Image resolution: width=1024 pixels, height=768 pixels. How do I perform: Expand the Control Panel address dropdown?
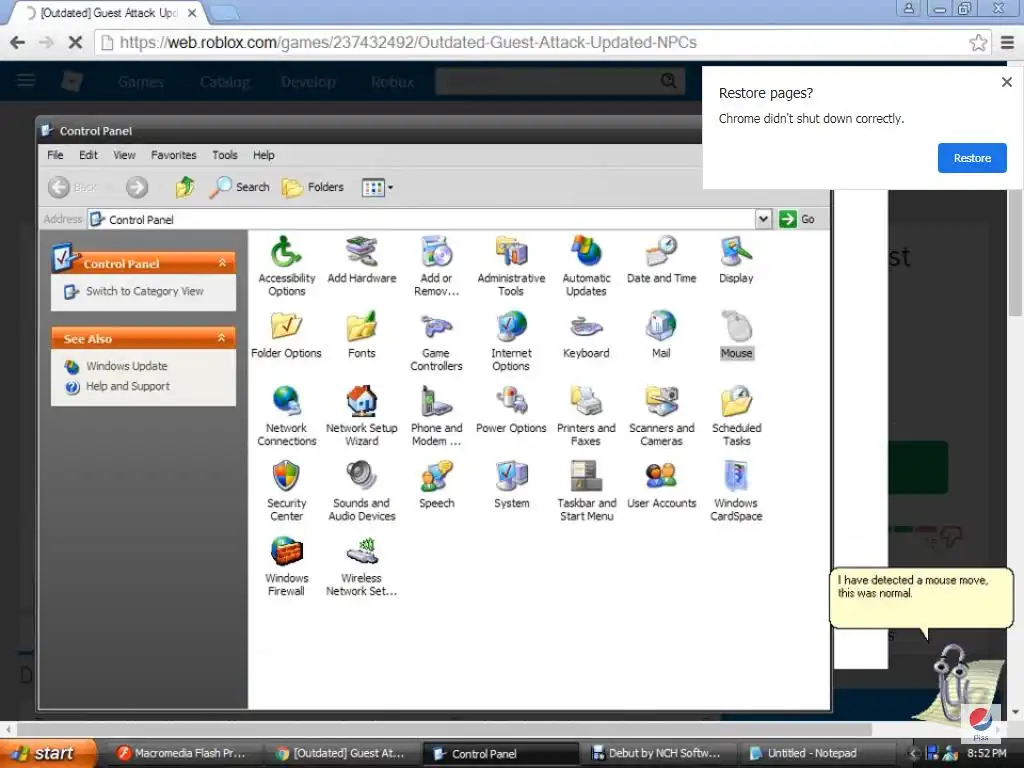point(763,219)
